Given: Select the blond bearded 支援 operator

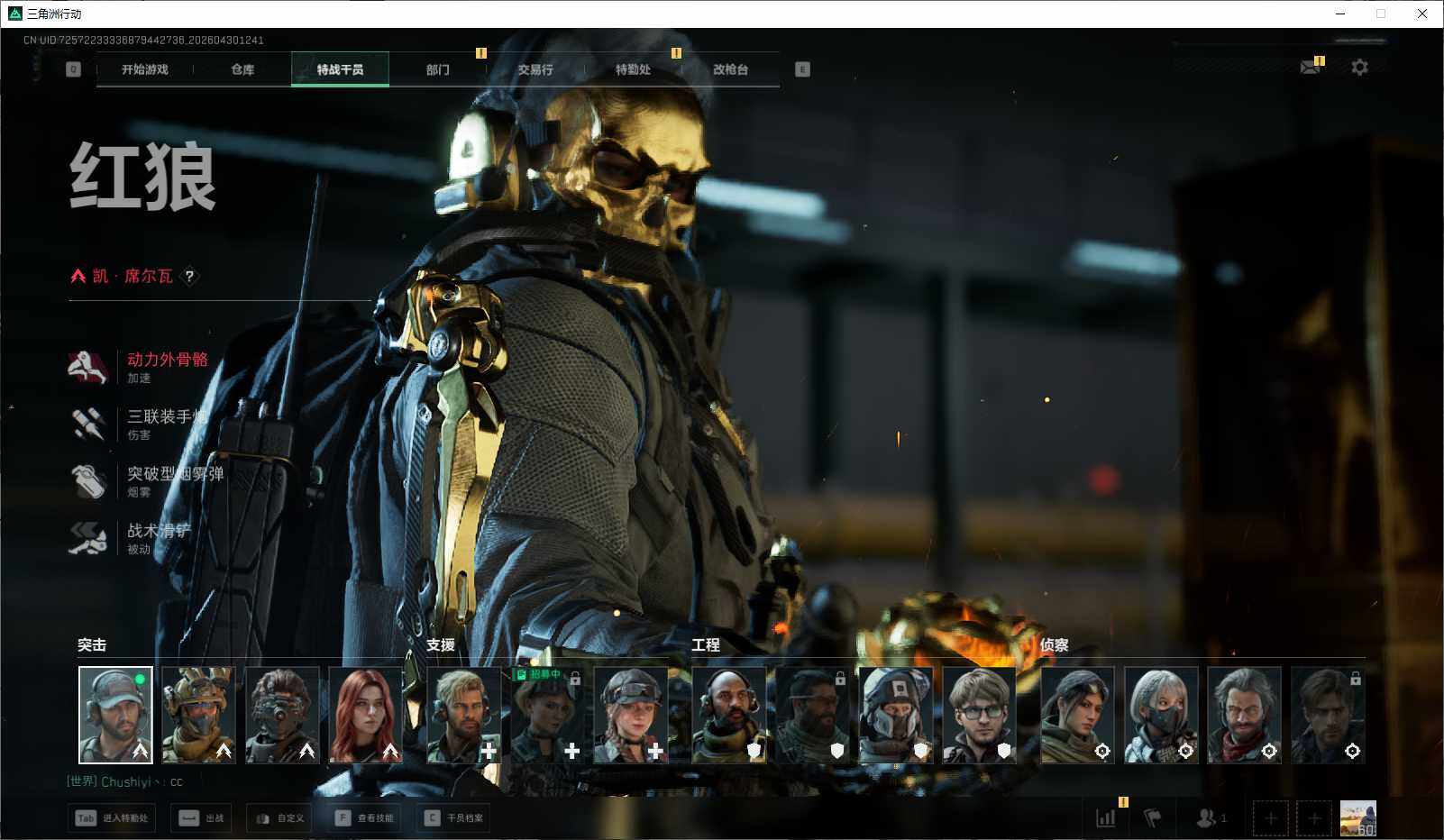Looking at the screenshot, I should coord(463,715).
